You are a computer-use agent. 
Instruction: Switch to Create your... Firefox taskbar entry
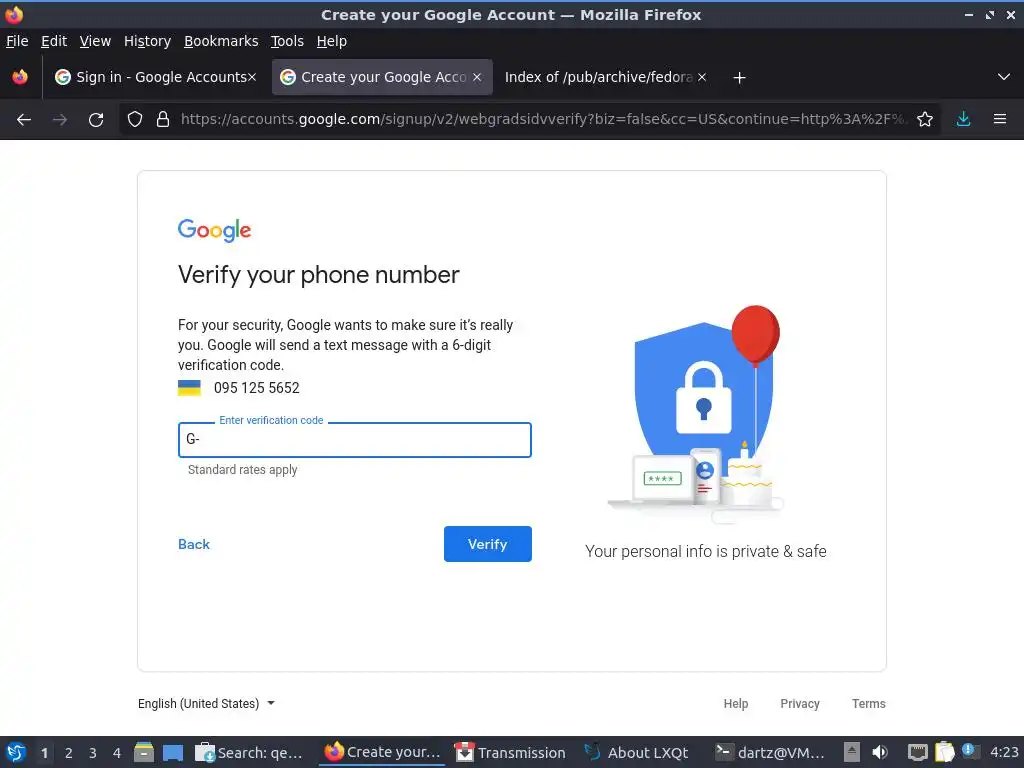[x=383, y=752]
